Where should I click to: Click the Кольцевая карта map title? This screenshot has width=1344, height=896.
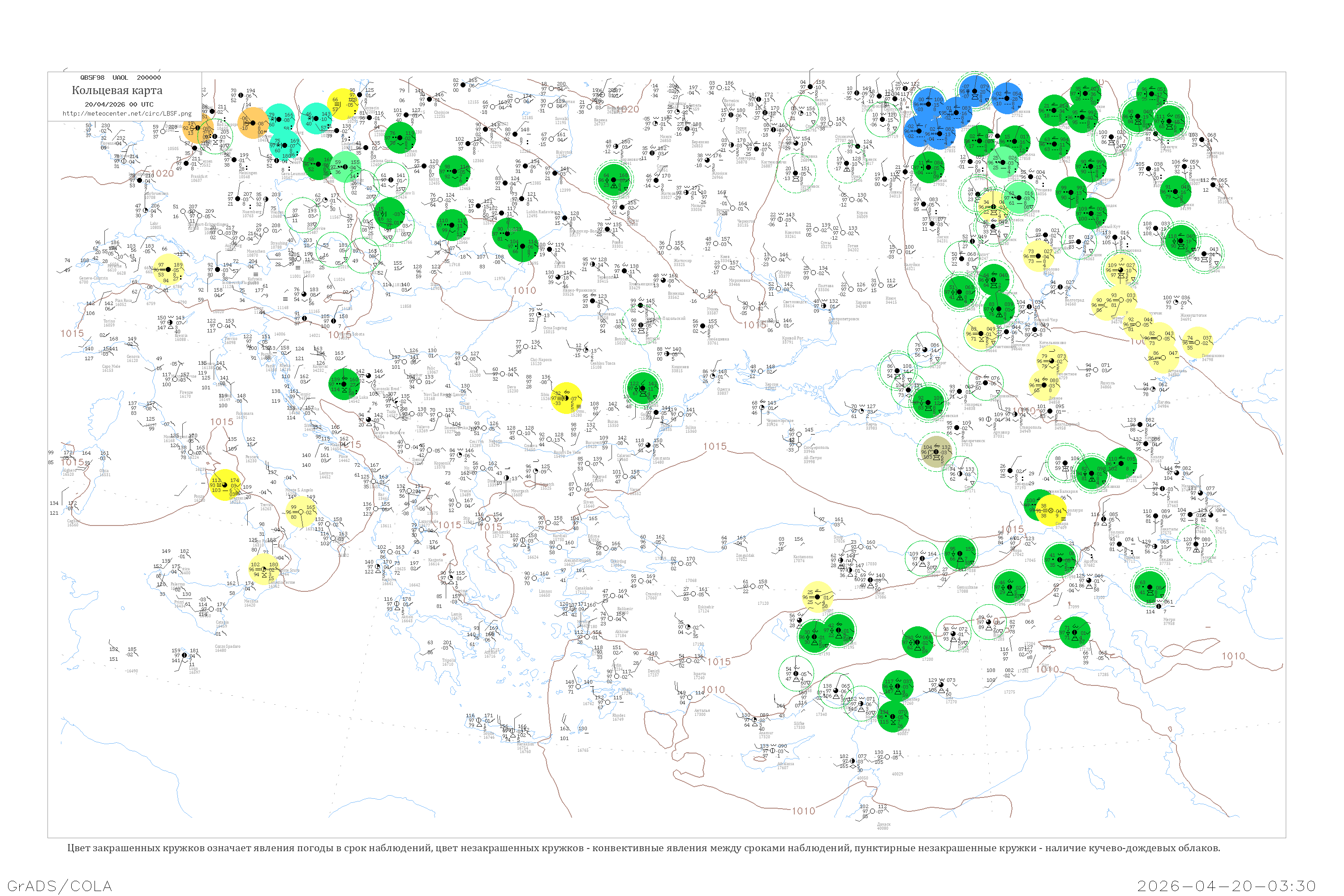pos(117,90)
